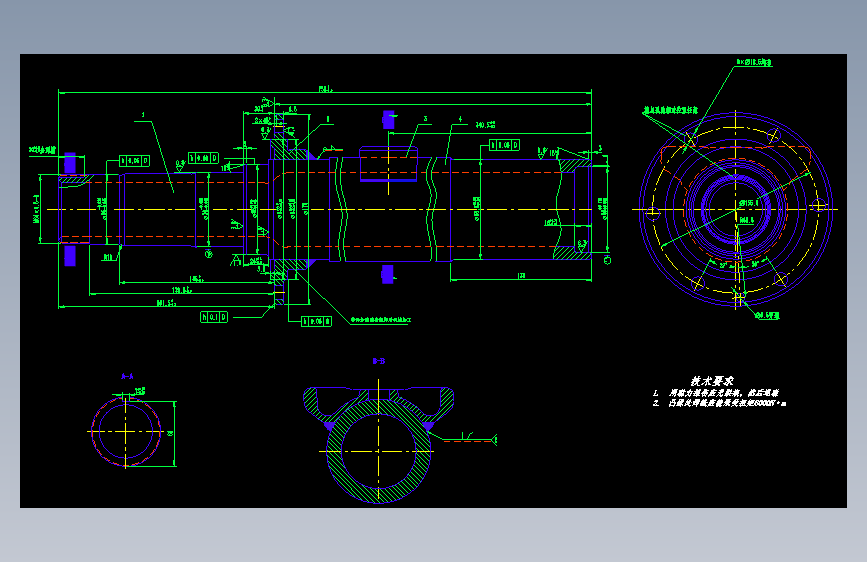
Task: Click part balloon number 3 above keyway
Action: point(425,118)
